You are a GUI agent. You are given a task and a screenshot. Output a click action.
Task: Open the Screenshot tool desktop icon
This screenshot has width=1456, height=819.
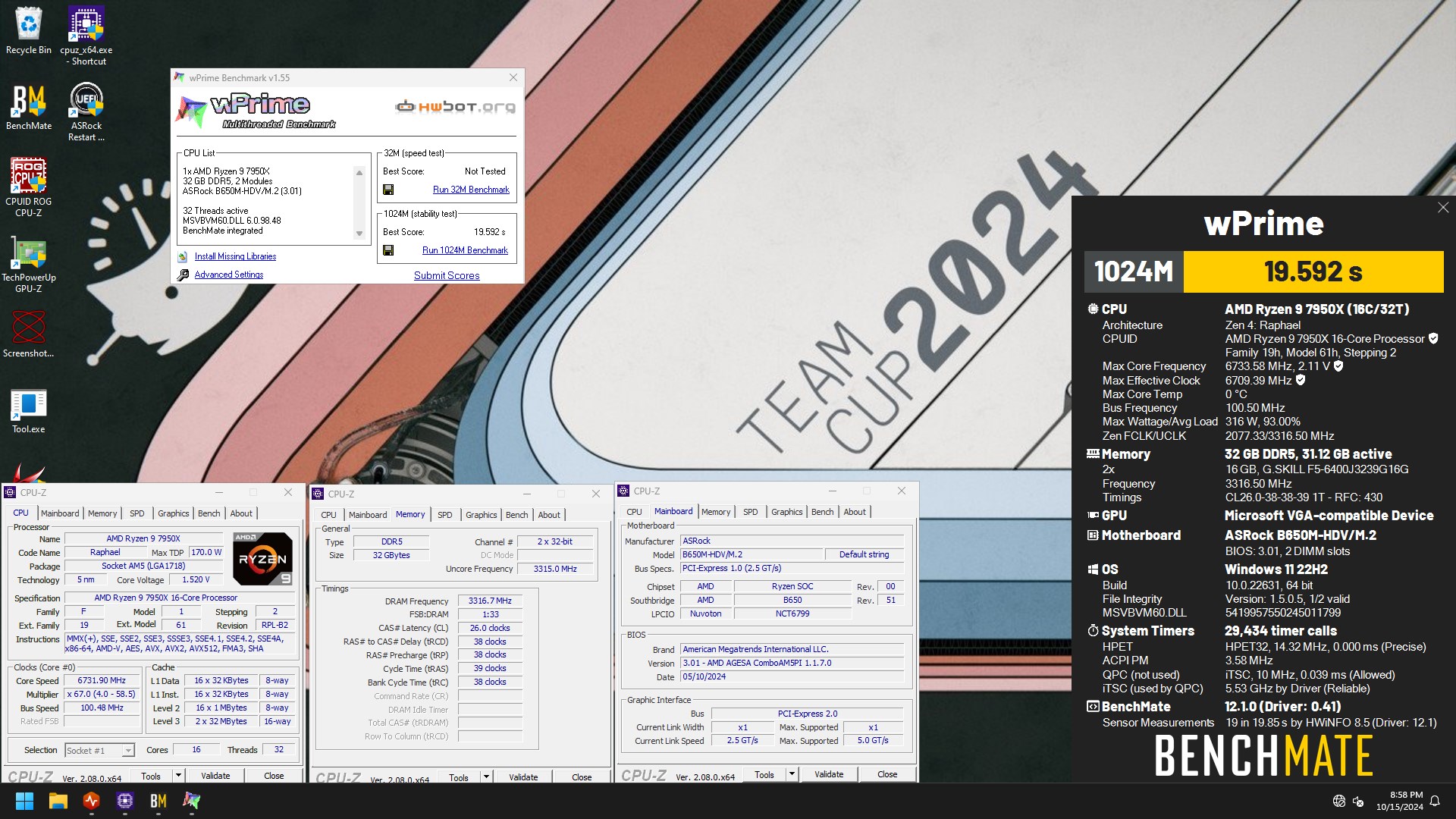[29, 334]
